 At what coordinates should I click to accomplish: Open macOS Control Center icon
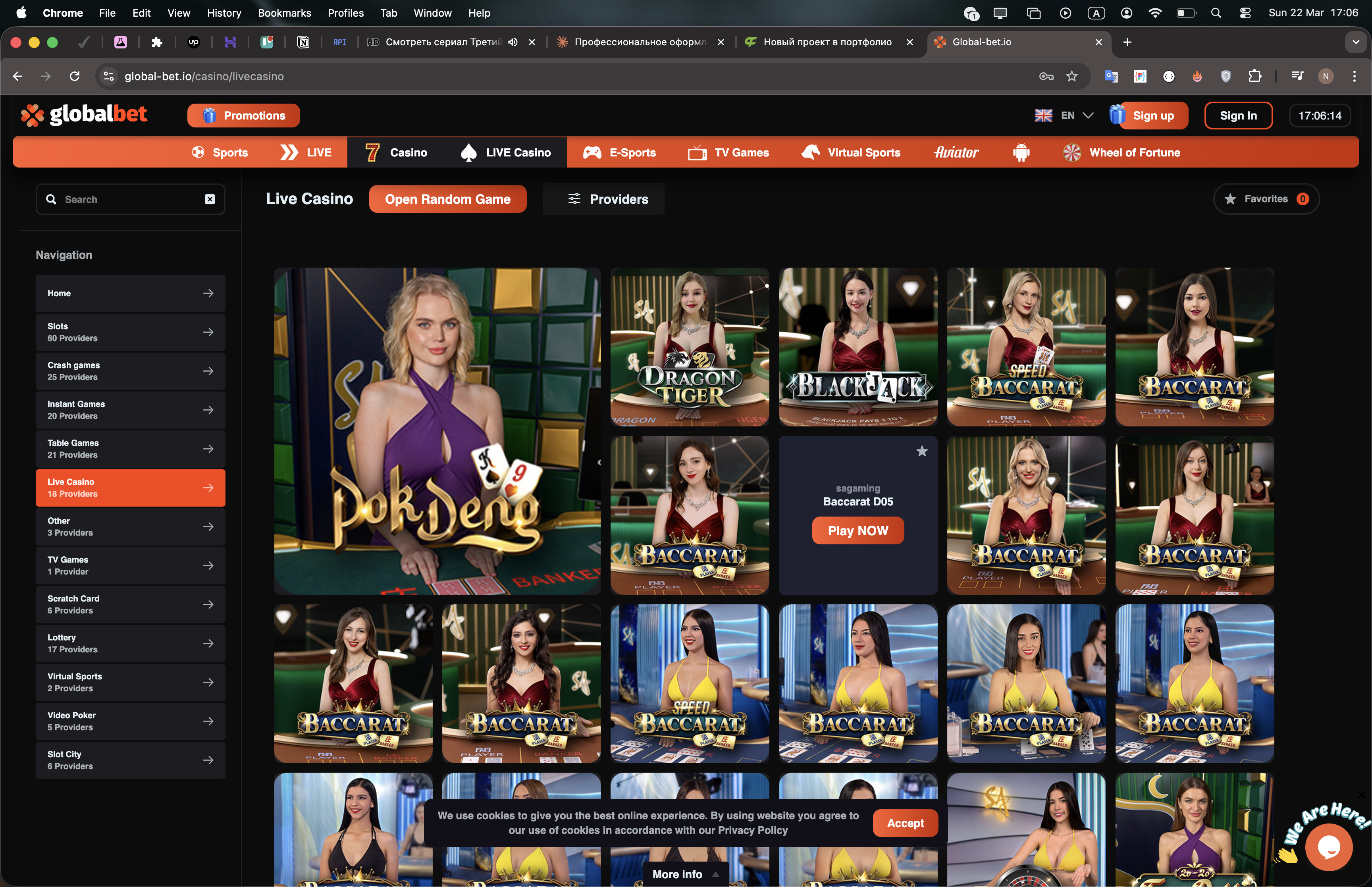click(x=1245, y=13)
